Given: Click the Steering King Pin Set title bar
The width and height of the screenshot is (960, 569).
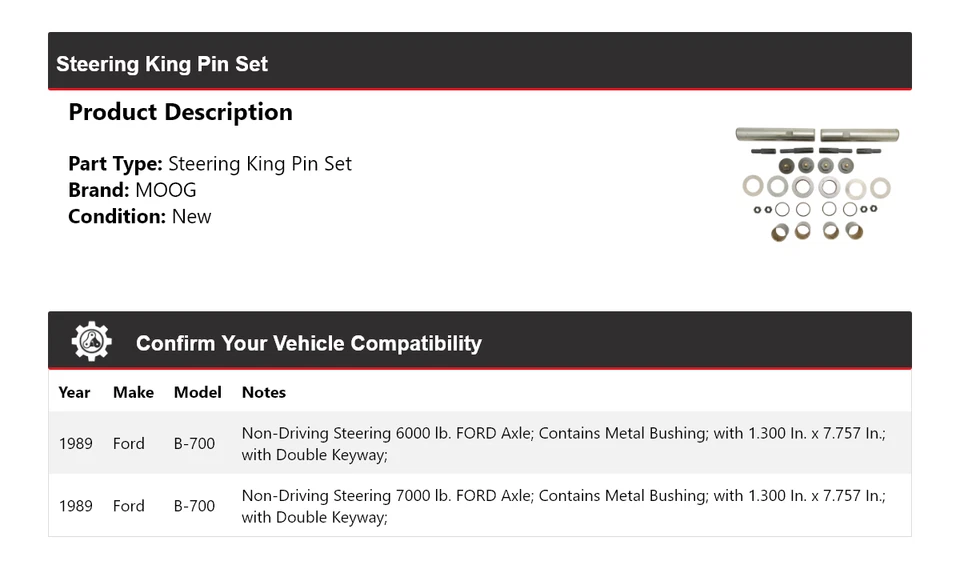Looking at the screenshot, I should point(162,64).
